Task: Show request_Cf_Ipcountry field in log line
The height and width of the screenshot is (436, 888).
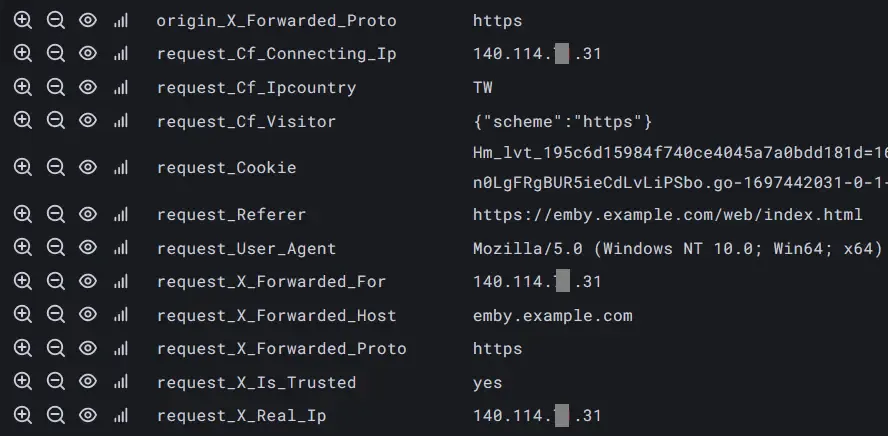Action: (88, 87)
